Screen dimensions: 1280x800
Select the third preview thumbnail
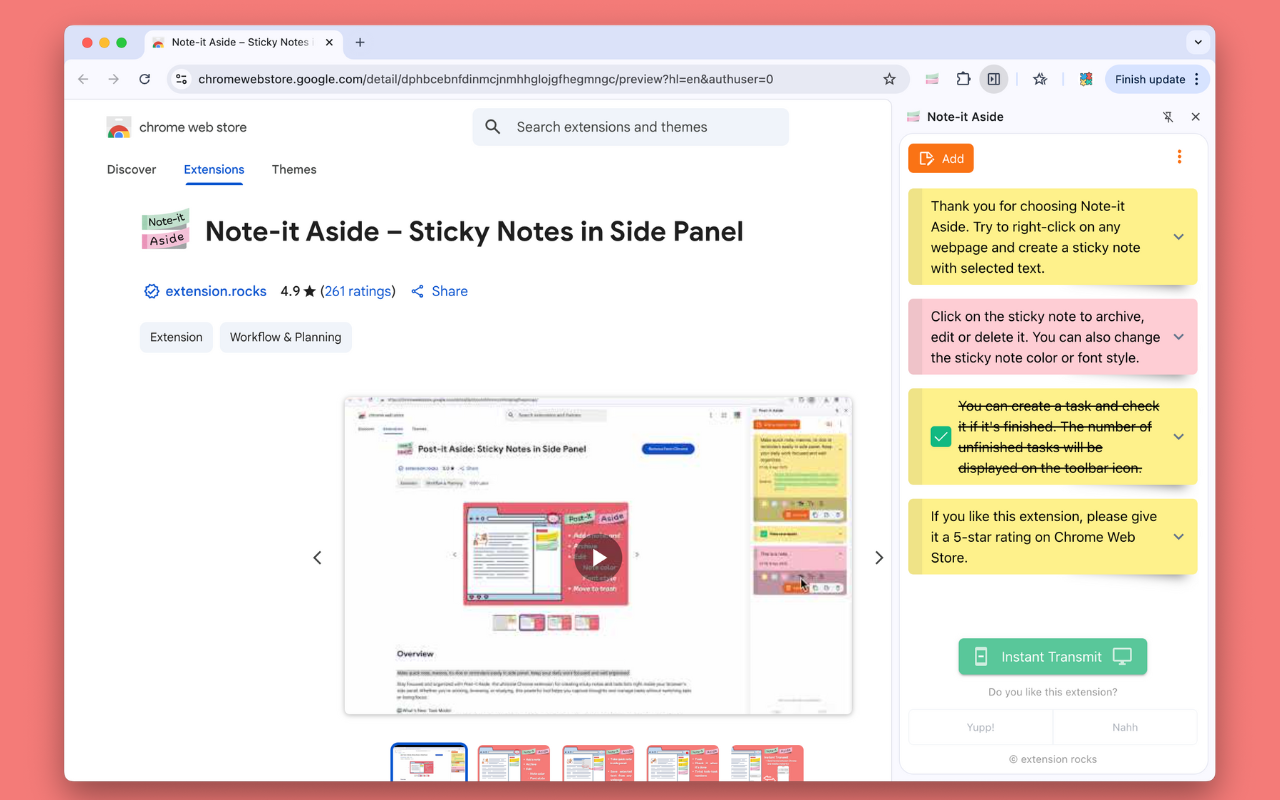[x=598, y=763]
